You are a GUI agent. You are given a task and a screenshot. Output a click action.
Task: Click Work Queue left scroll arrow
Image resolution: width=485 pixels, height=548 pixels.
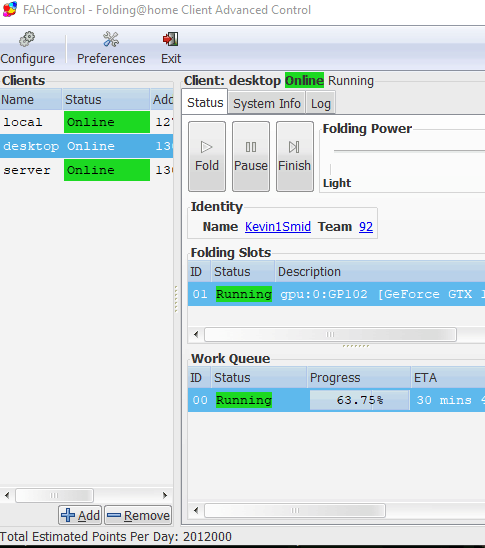point(196,511)
